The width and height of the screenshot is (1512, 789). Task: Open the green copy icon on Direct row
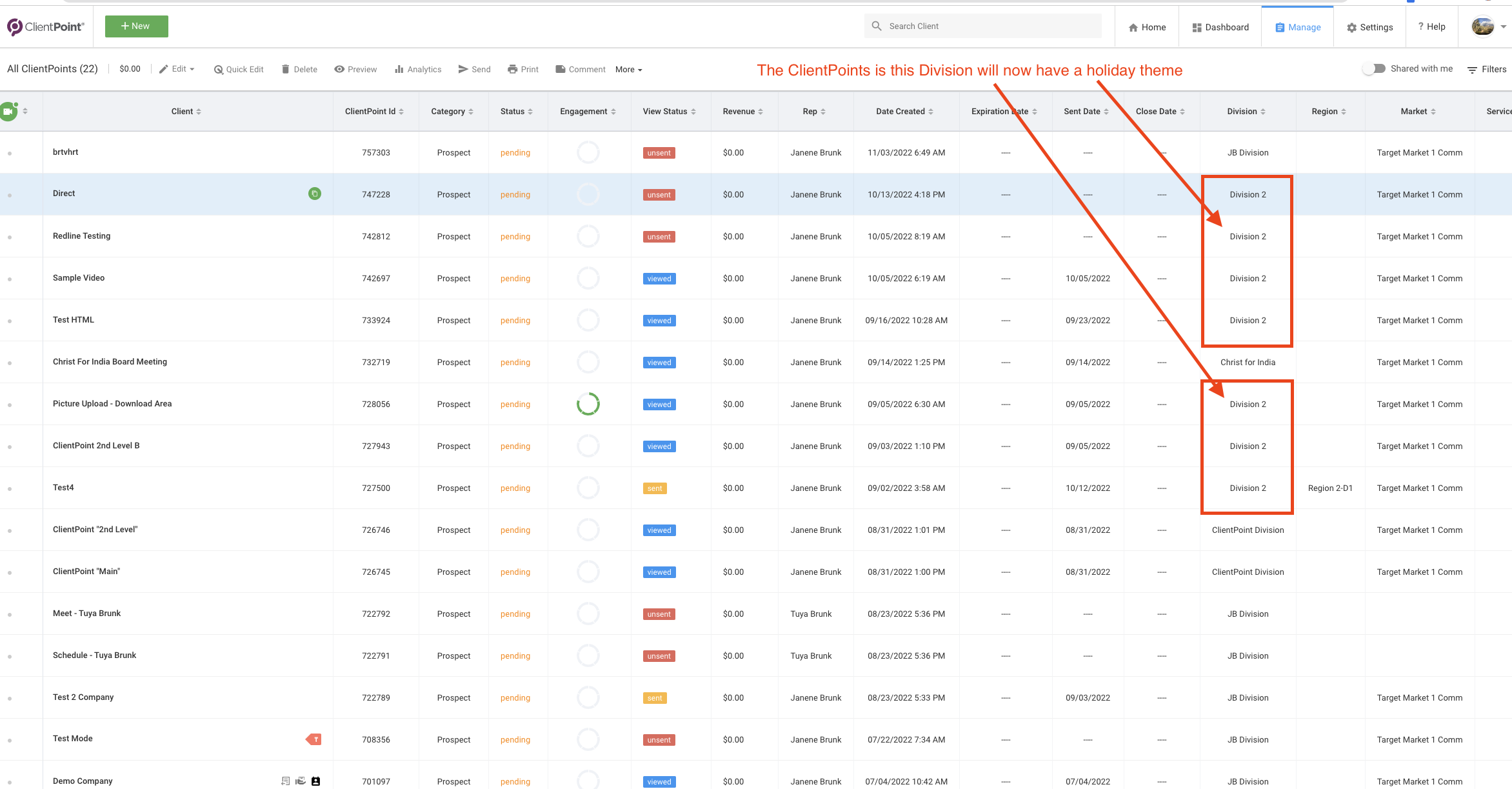tap(315, 194)
